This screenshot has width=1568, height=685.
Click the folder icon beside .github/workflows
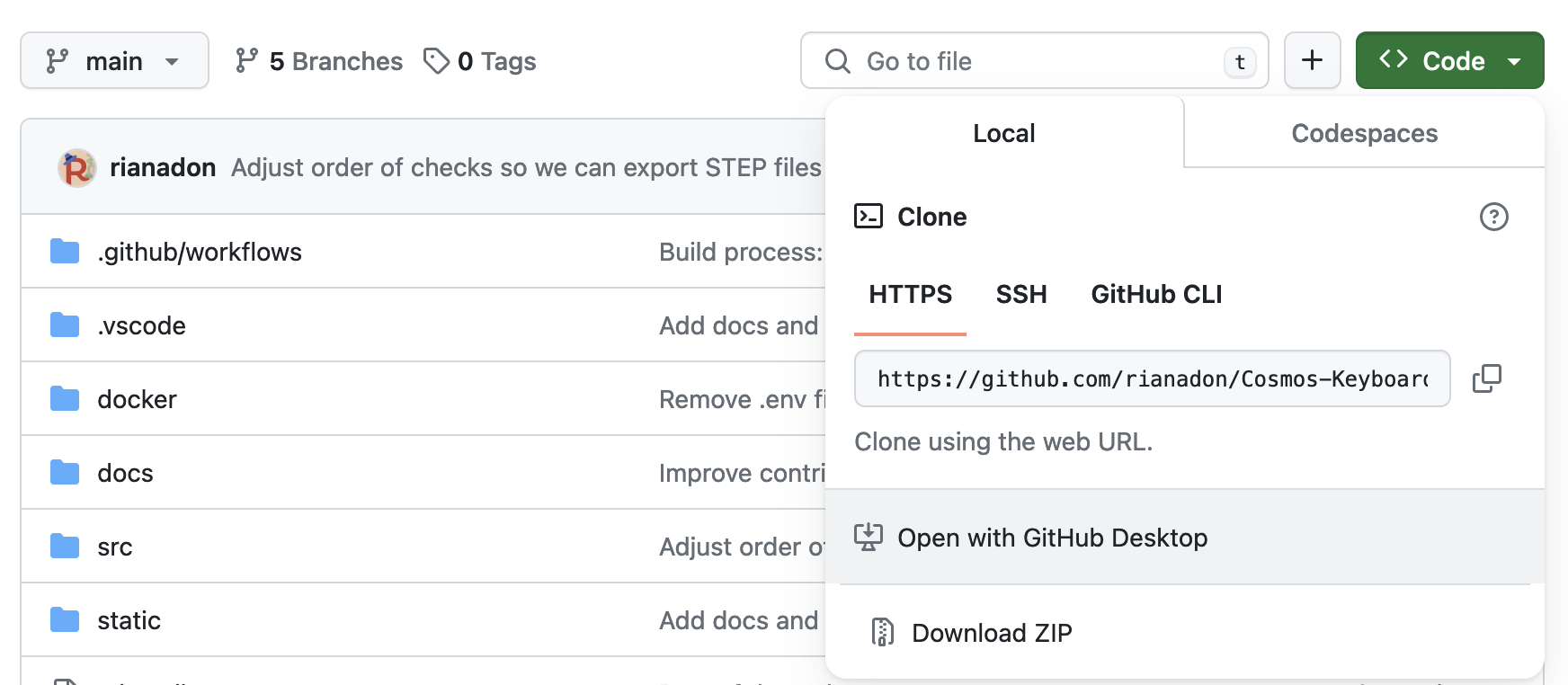(x=65, y=252)
